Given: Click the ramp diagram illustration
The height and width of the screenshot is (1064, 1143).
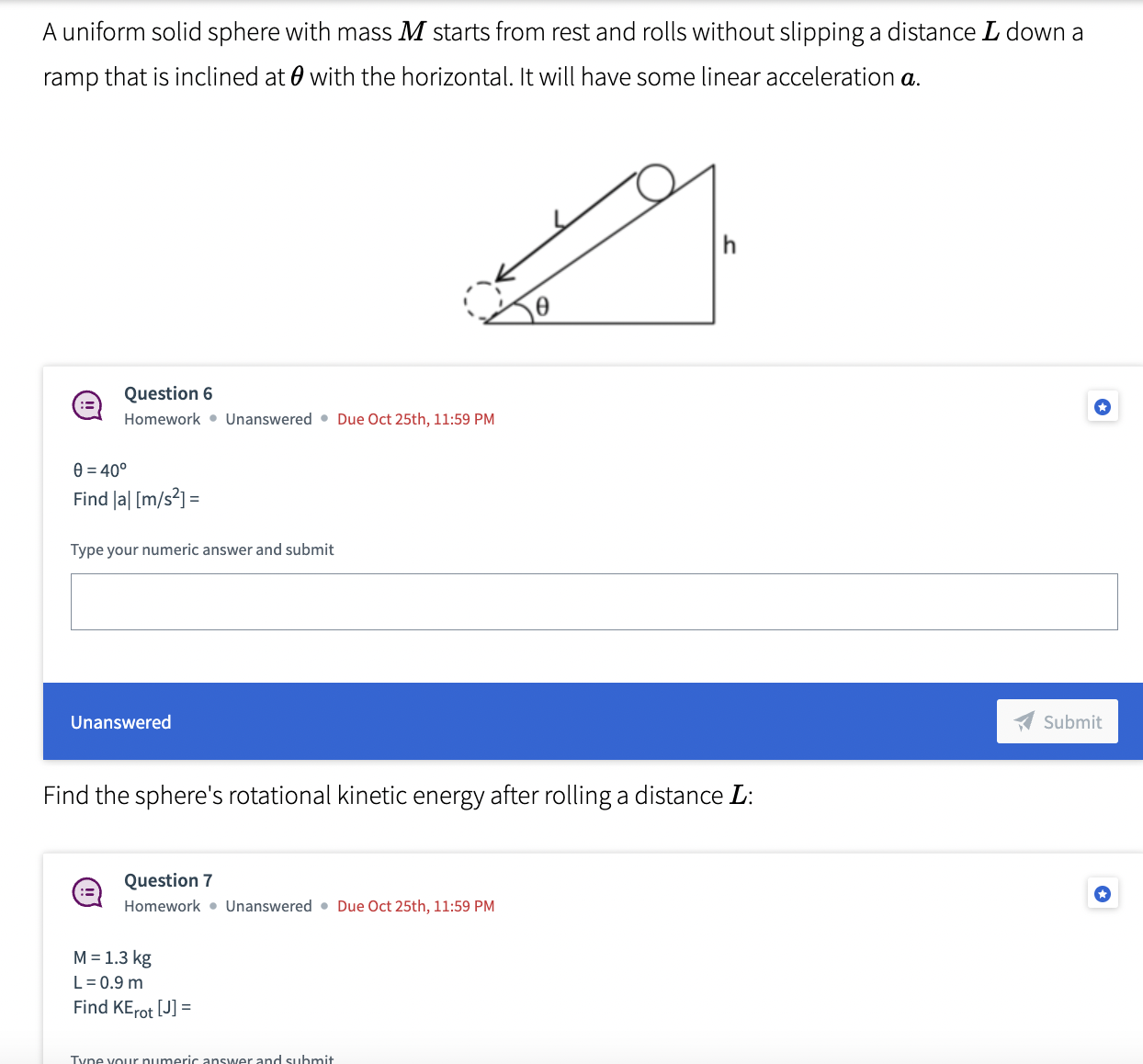Looking at the screenshot, I should [597, 243].
